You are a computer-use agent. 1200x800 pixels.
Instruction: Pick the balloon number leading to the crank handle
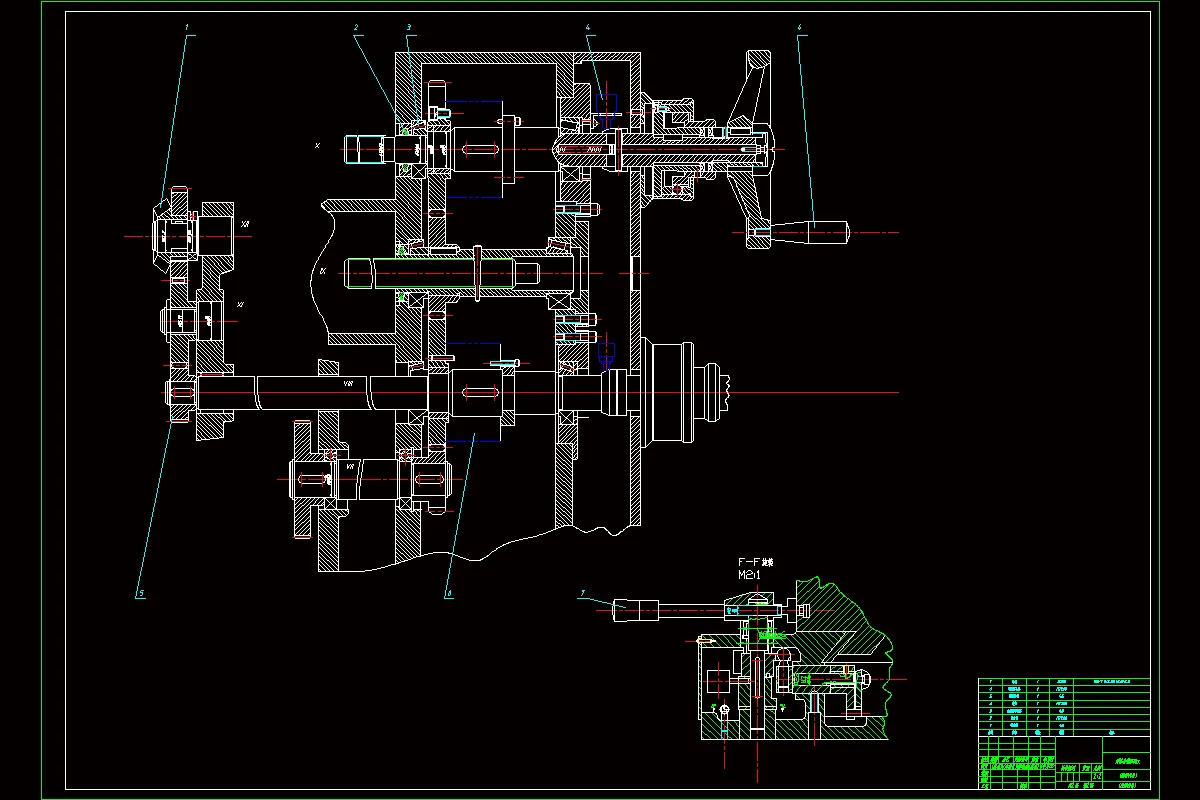click(800, 28)
